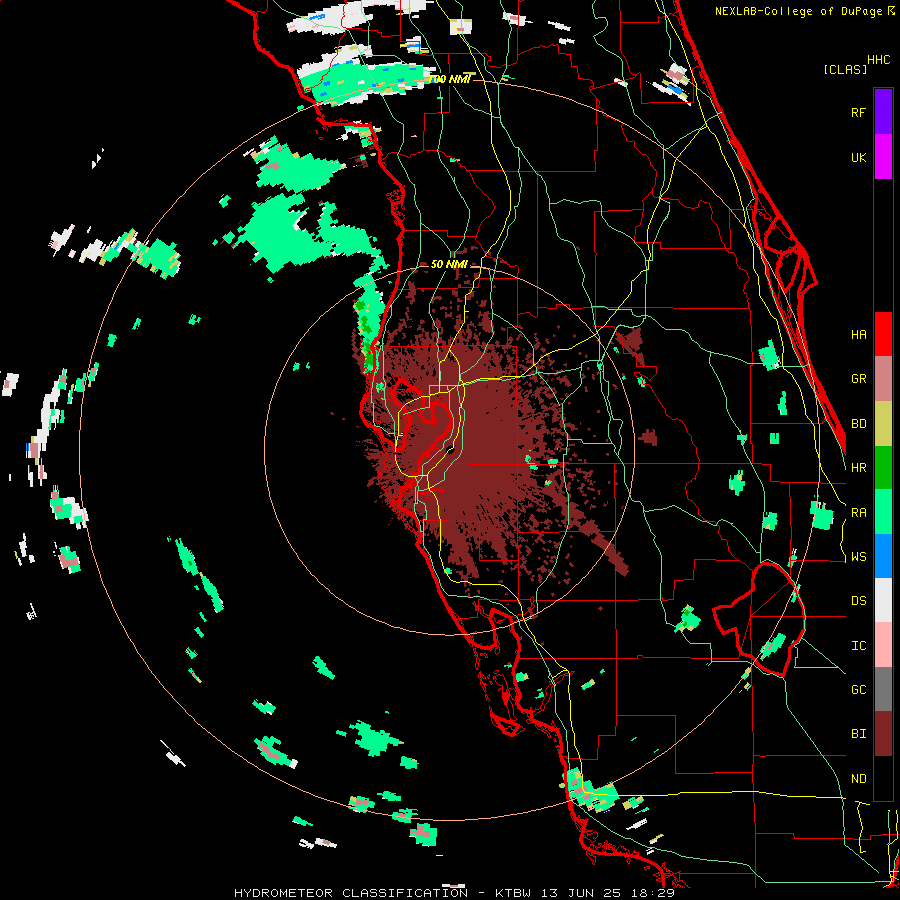Click the RA legend label
900x900 pixels.
coord(858,512)
